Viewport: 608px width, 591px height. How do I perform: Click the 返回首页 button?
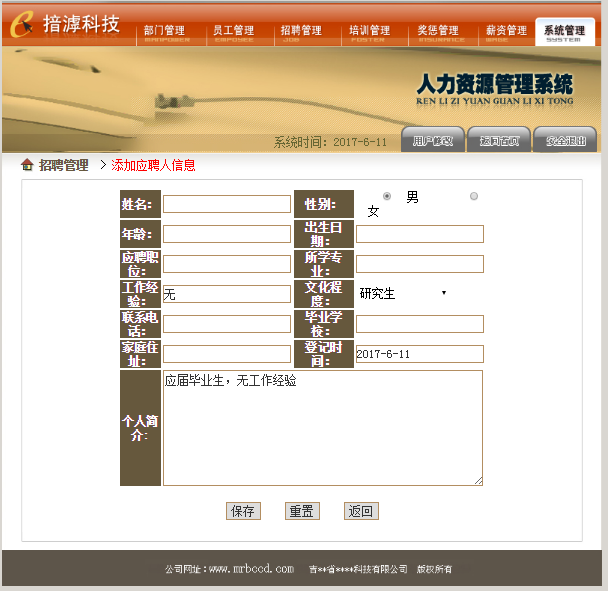coord(499,140)
